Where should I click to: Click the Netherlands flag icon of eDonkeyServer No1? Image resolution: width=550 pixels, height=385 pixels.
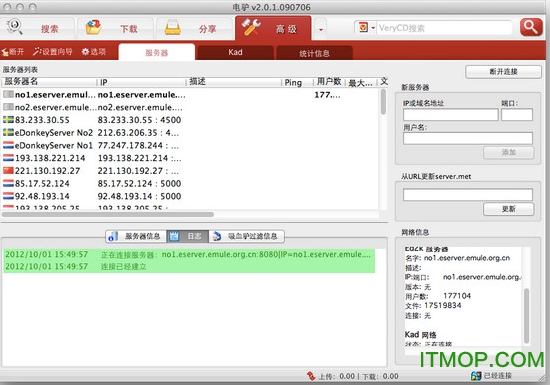[8, 145]
